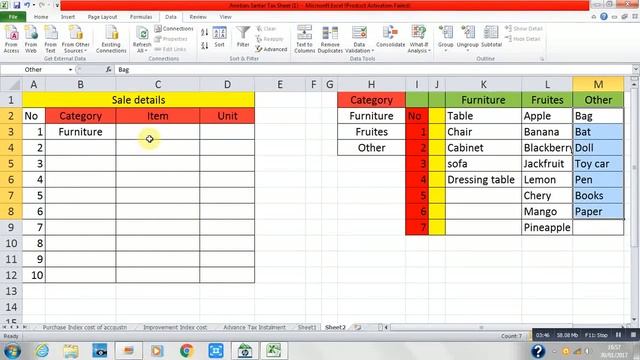This screenshot has height=360, width=640.
Task: Open File Explorer from taskbar
Action: [x=71, y=351]
